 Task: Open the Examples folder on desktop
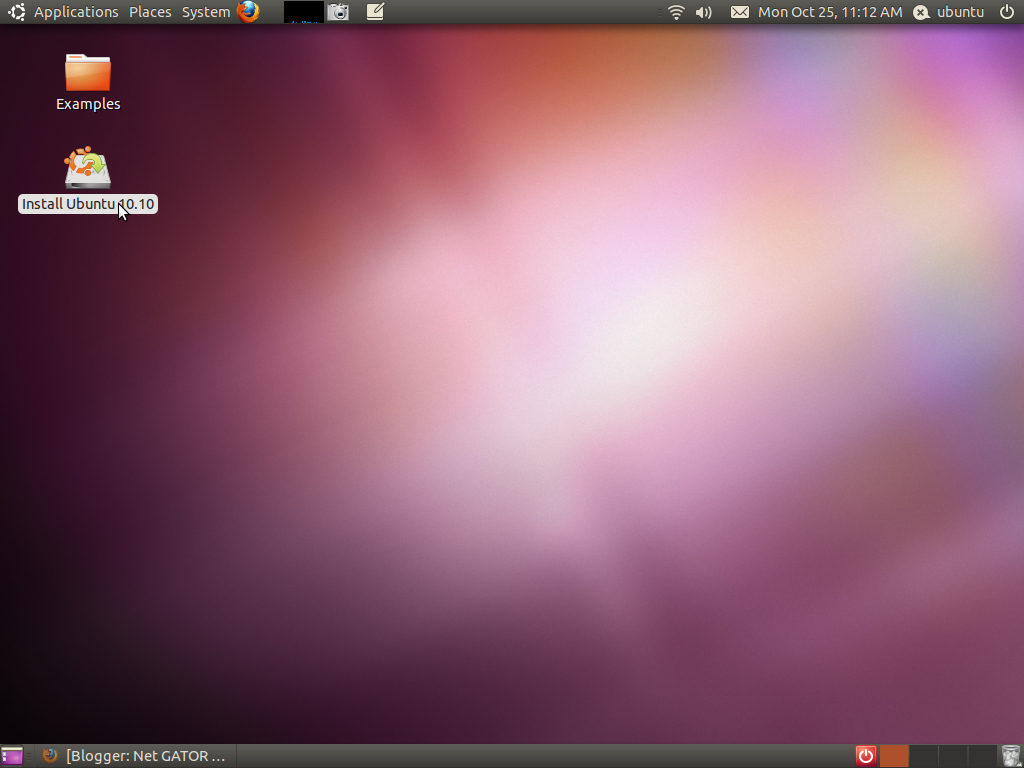(x=88, y=73)
